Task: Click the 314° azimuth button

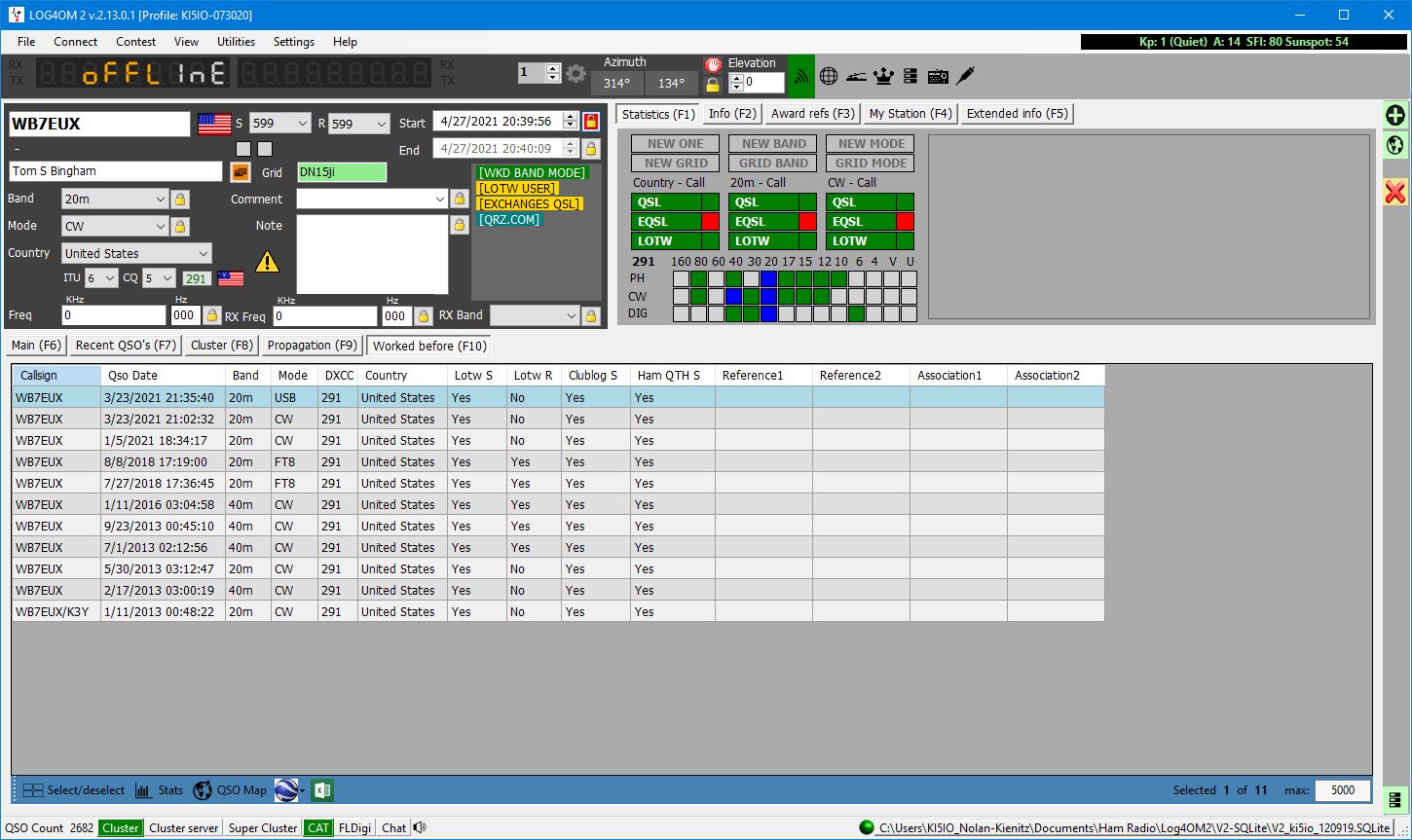Action: (617, 84)
